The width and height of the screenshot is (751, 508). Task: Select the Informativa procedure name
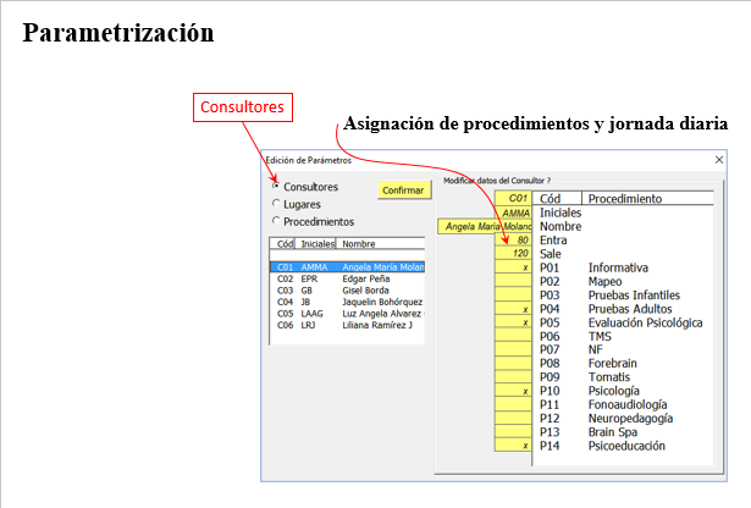click(618, 268)
